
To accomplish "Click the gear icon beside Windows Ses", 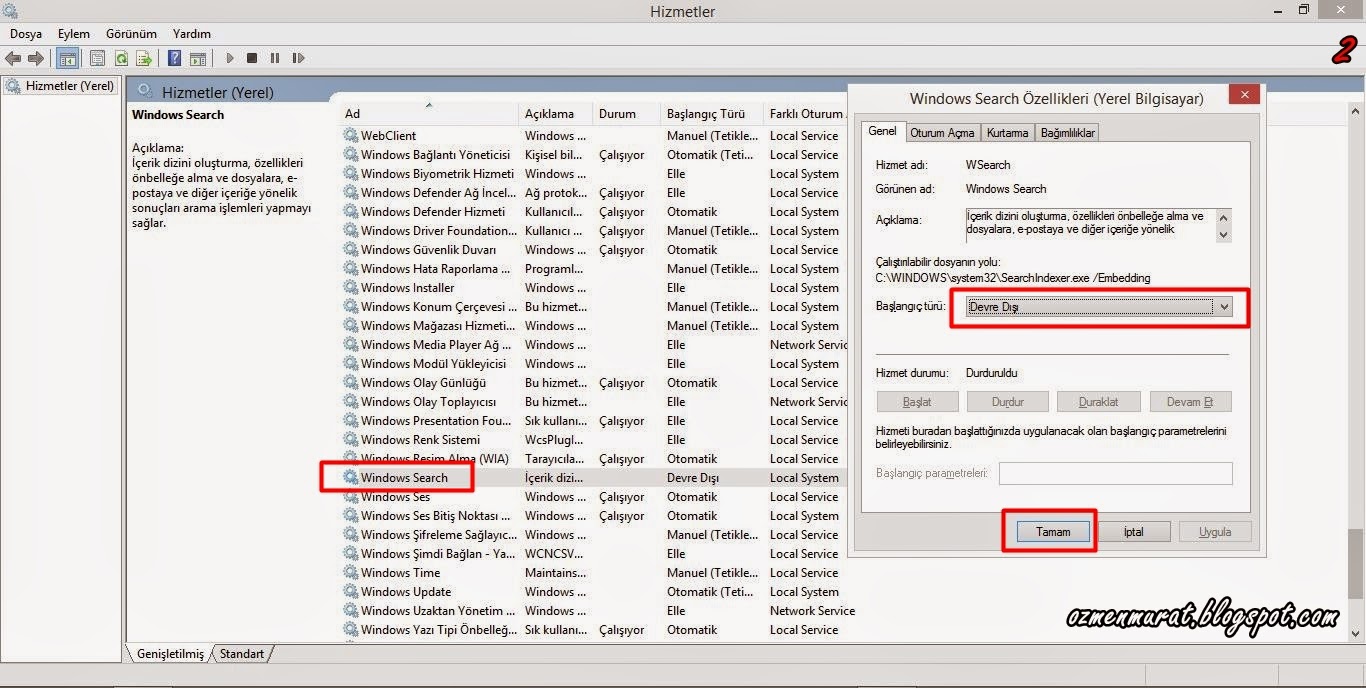I will point(351,496).
